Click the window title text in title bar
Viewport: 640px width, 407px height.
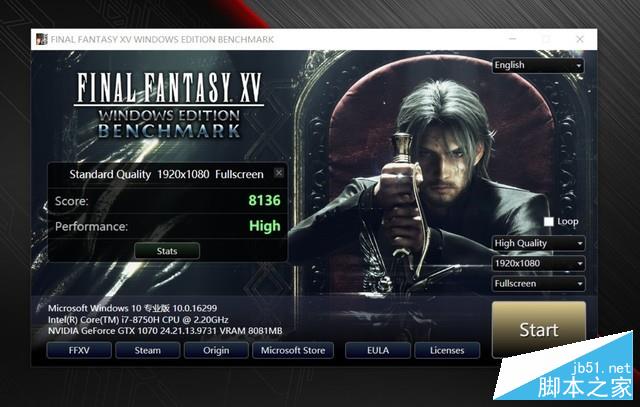[x=162, y=40]
